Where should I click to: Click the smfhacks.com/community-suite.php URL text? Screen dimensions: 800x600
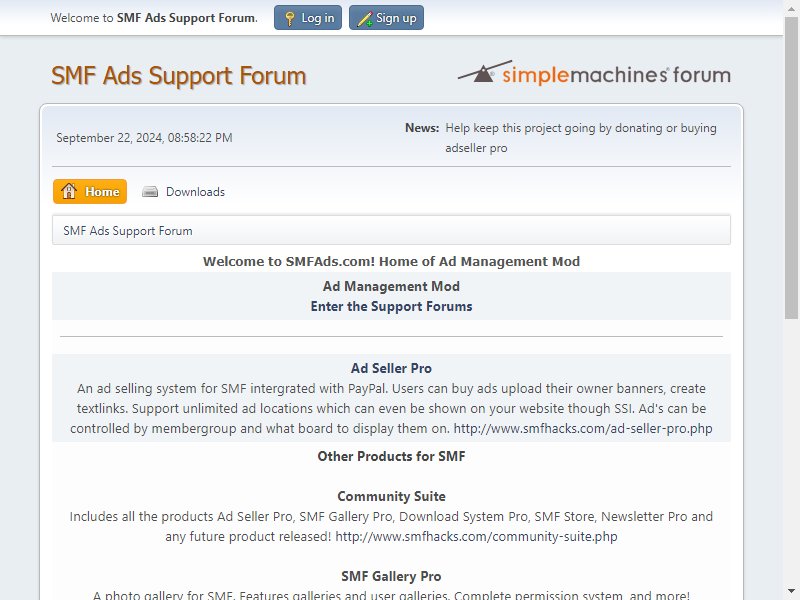pos(477,537)
